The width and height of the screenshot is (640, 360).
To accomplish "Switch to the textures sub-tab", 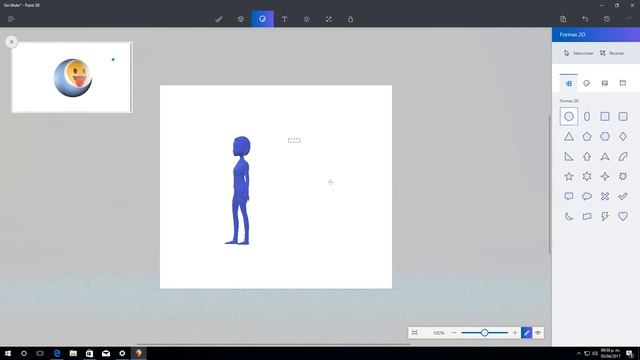I will (x=604, y=83).
